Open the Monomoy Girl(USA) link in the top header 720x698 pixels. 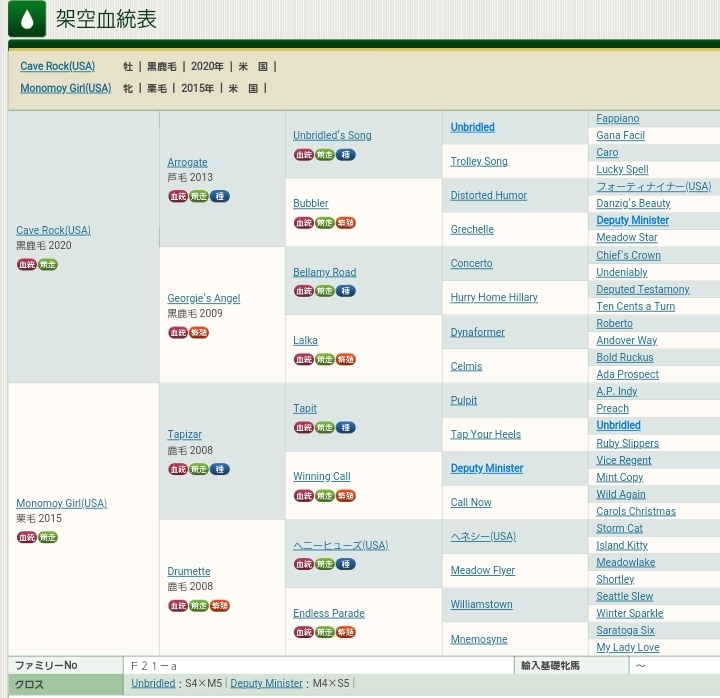pos(65,88)
